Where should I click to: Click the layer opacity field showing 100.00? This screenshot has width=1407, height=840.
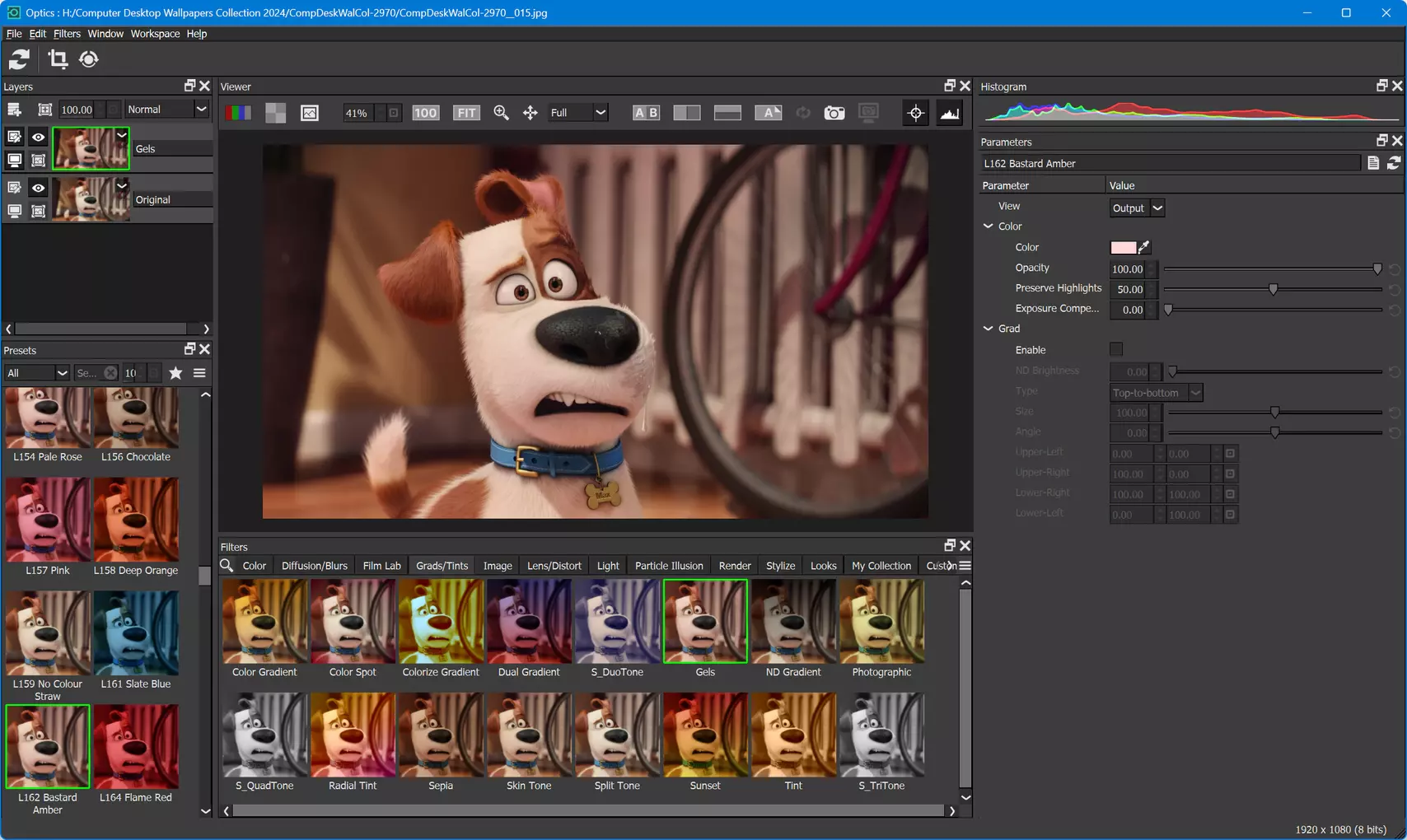click(77, 110)
